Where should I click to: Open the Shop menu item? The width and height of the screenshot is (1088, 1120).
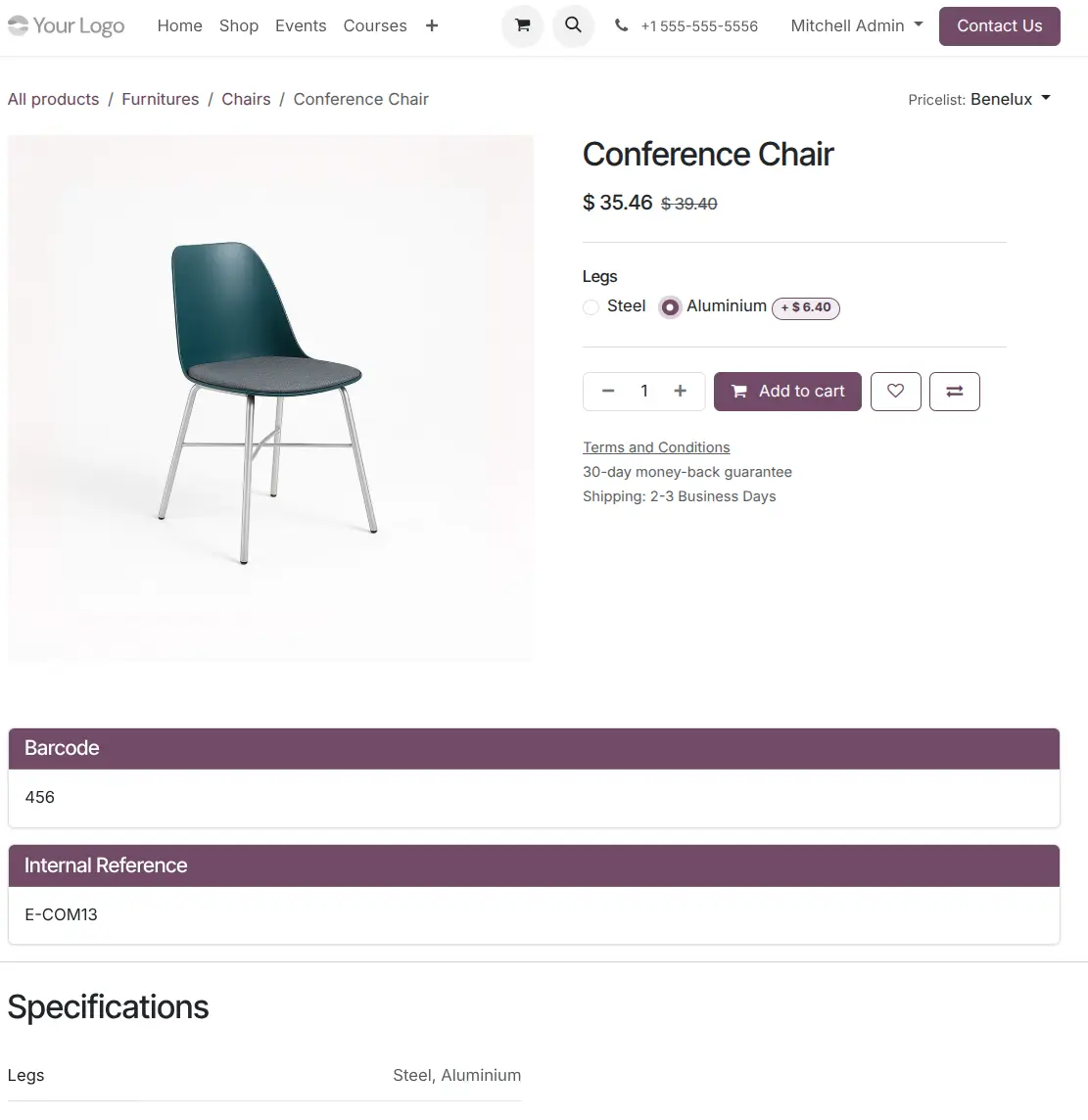[239, 25]
